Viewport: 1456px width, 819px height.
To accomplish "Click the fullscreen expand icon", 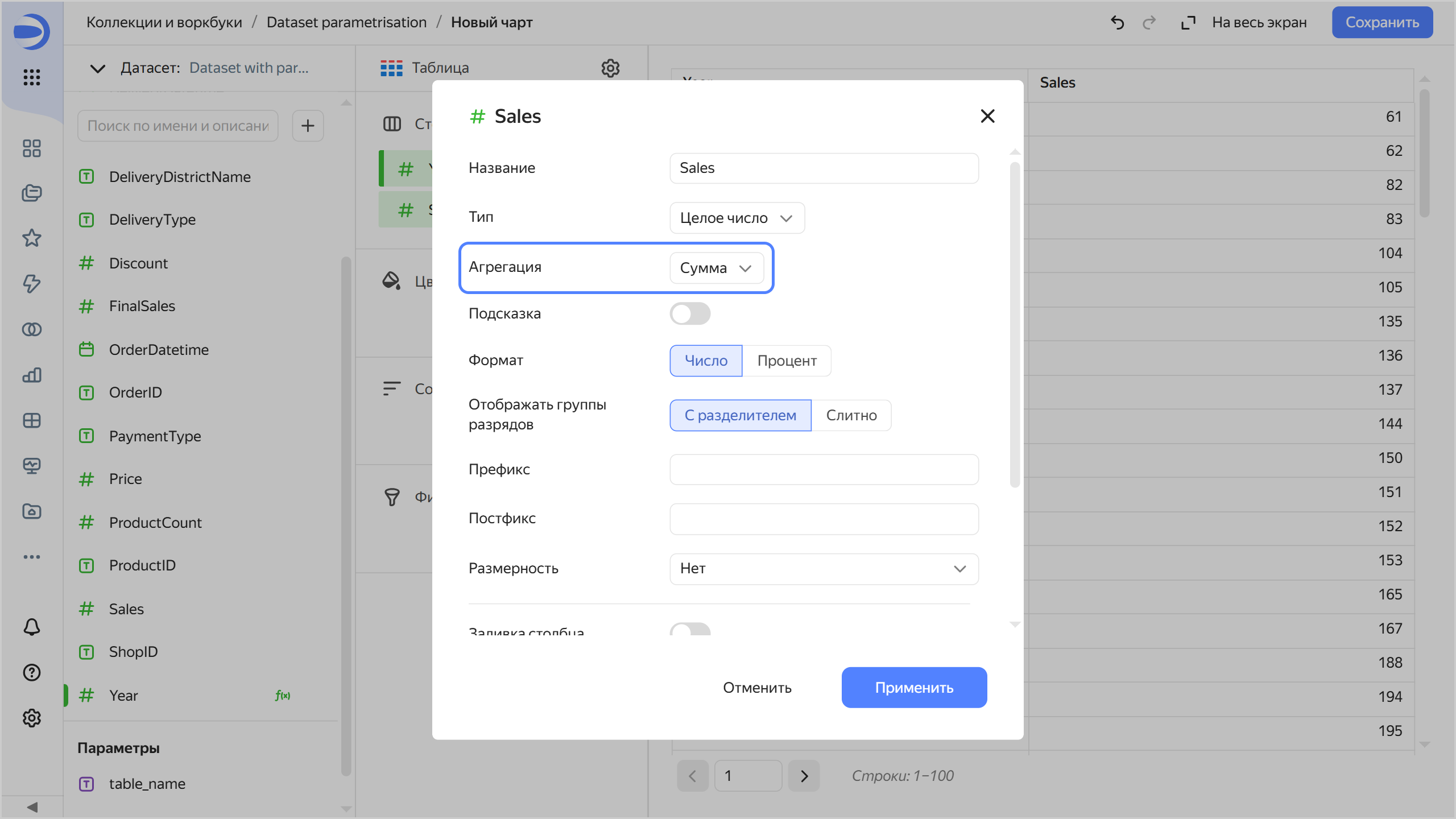I will point(1188,23).
